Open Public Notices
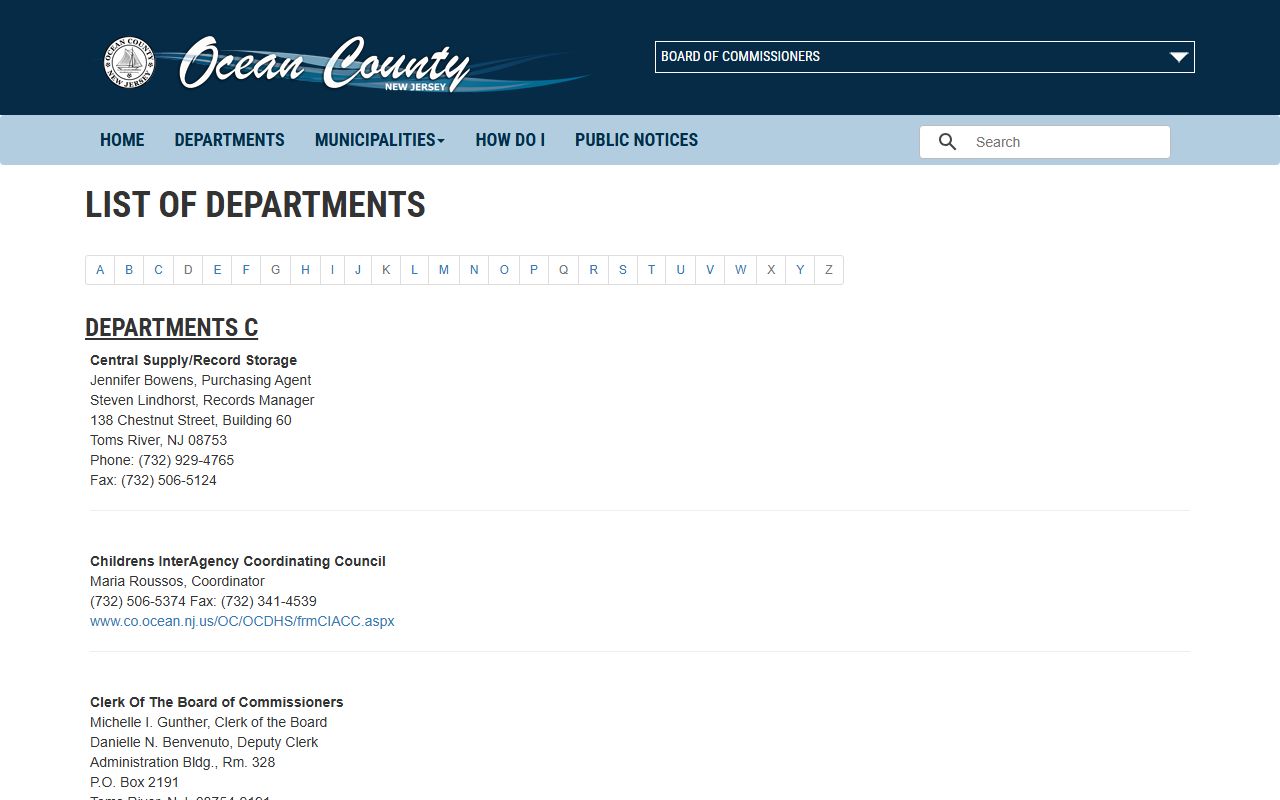 pos(636,140)
